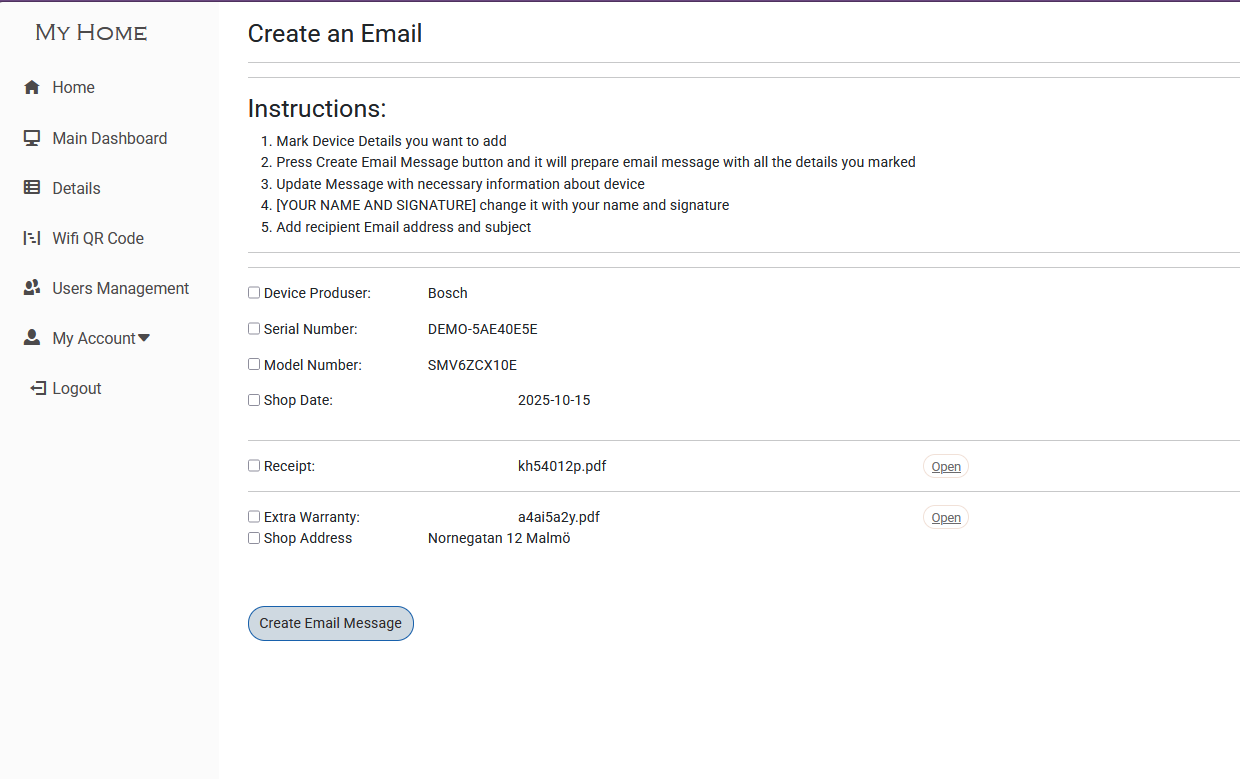Viewport: 1240px width, 779px height.
Task: Click the Create an Email heading
Action: point(335,33)
